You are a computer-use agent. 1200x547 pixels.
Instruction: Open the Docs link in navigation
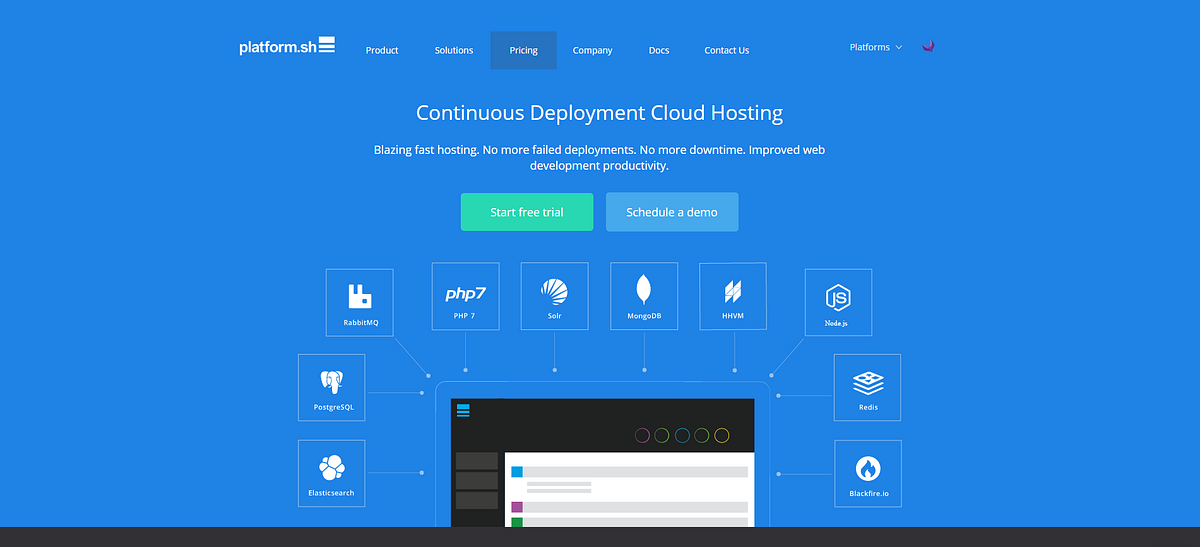coord(659,51)
